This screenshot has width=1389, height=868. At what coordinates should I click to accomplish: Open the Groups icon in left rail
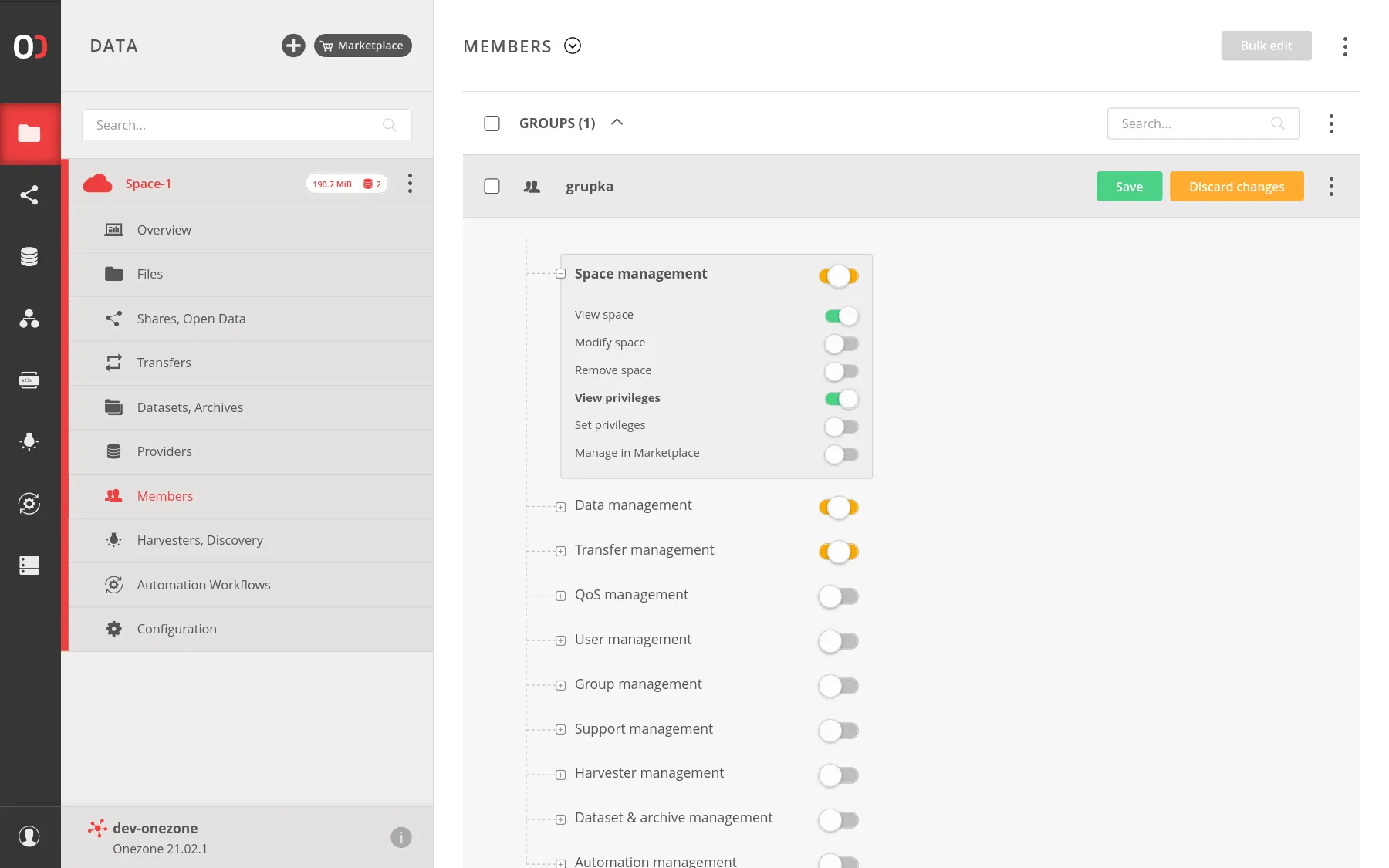click(x=29, y=319)
